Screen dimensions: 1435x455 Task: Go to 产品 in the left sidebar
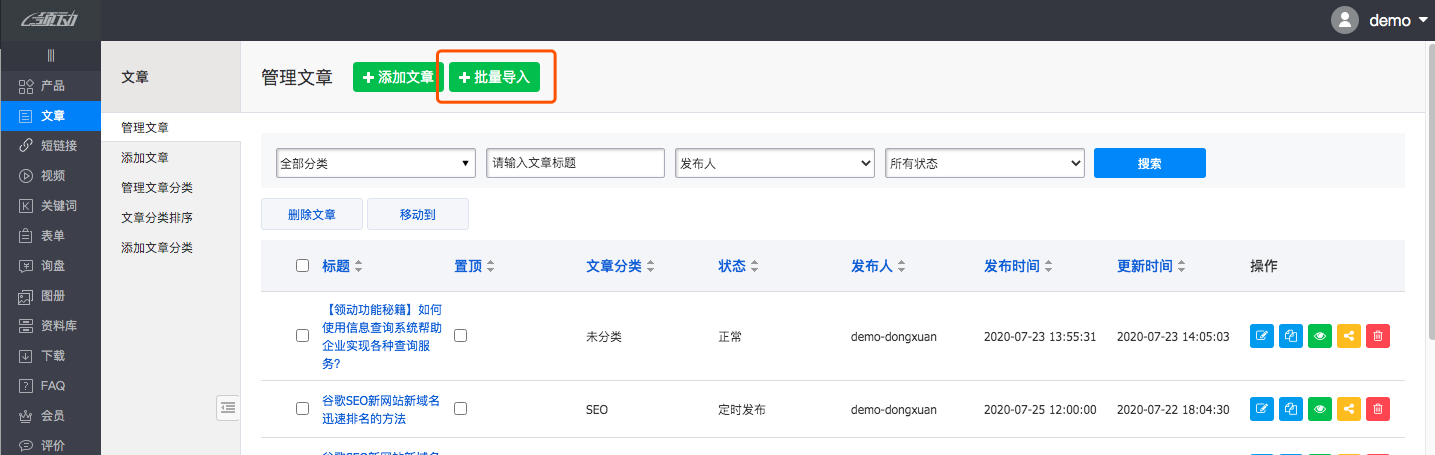point(52,86)
